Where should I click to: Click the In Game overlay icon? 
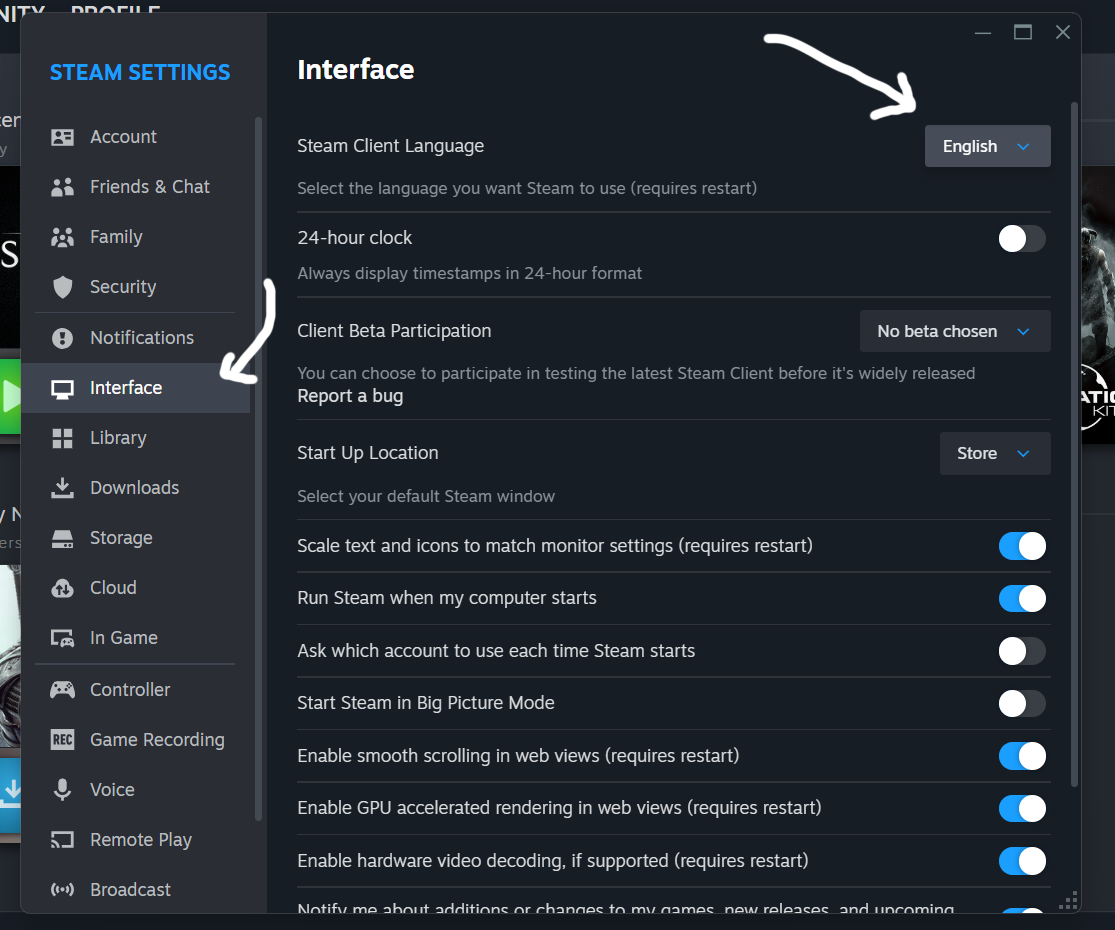tap(63, 638)
